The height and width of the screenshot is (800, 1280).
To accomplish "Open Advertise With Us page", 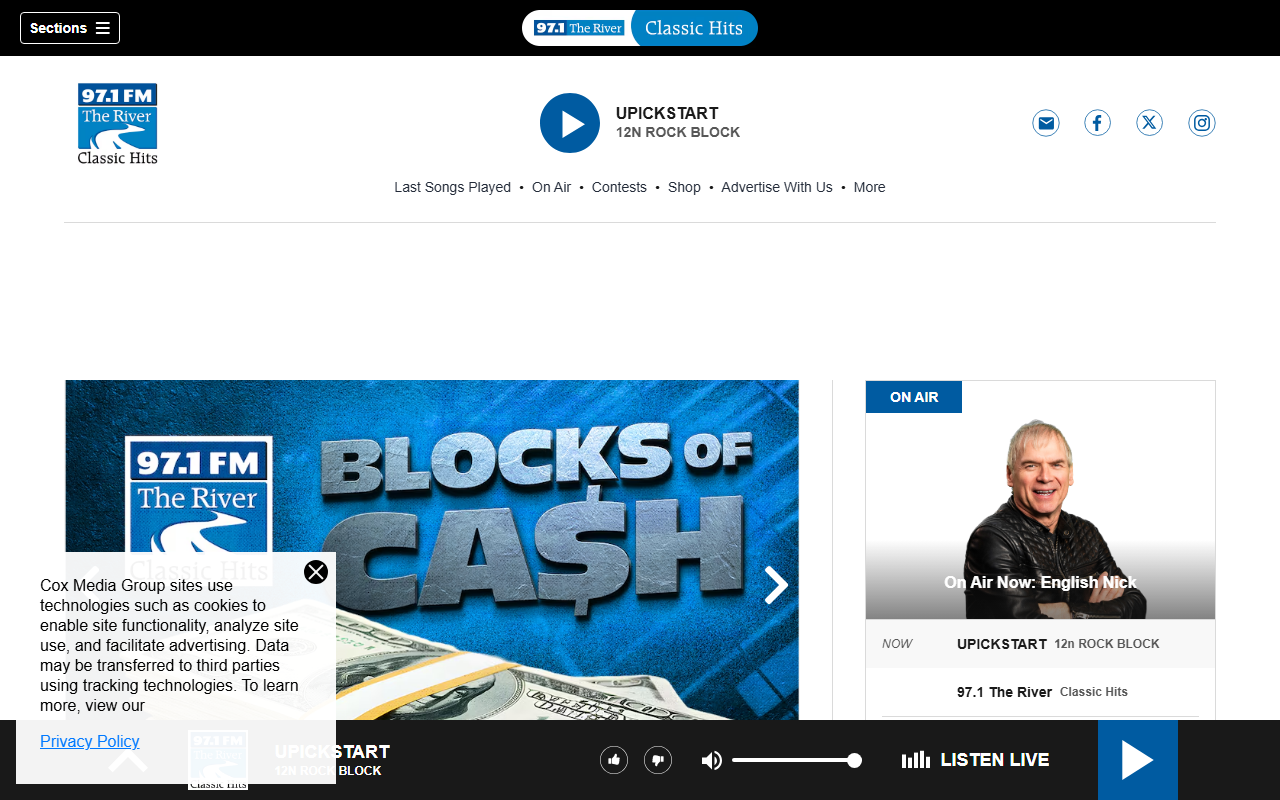I will 777,187.
